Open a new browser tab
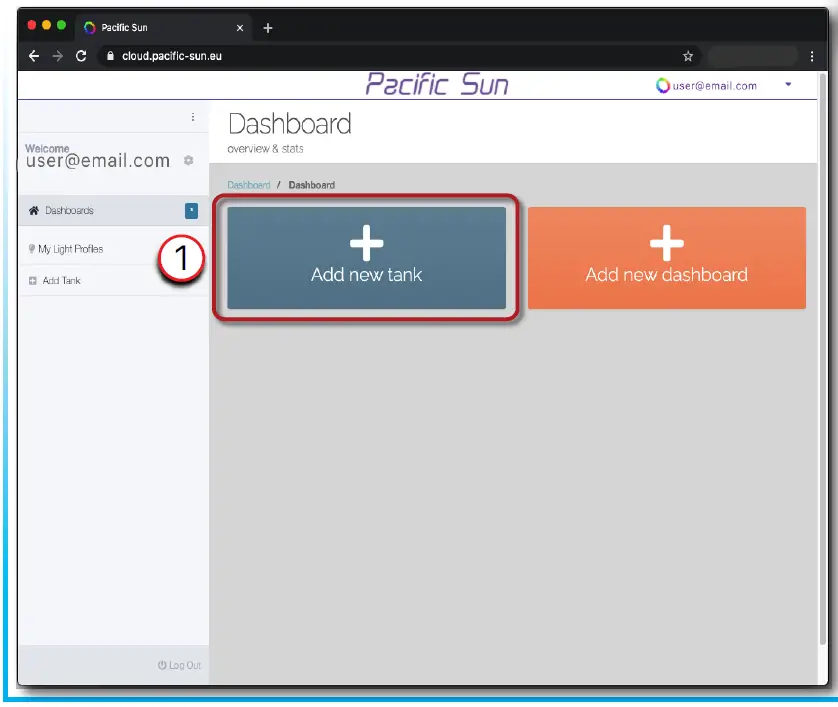838x707 pixels. pos(268,28)
